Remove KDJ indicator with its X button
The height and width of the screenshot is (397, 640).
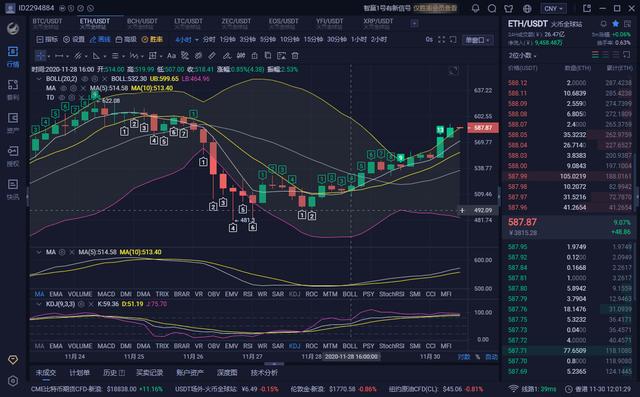click(91, 304)
